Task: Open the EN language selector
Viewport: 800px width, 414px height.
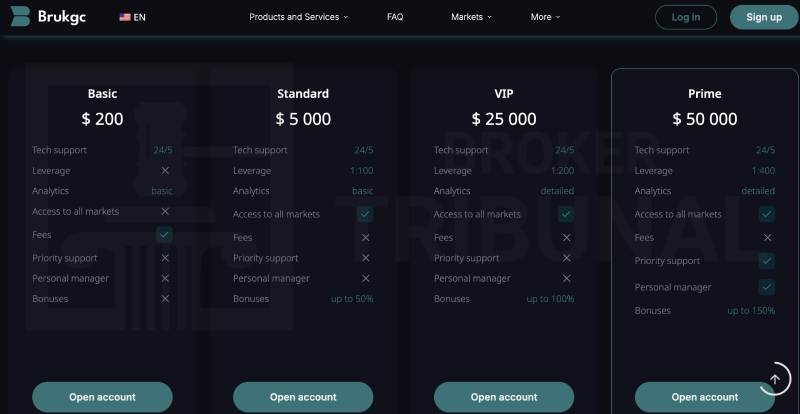Action: click(133, 17)
